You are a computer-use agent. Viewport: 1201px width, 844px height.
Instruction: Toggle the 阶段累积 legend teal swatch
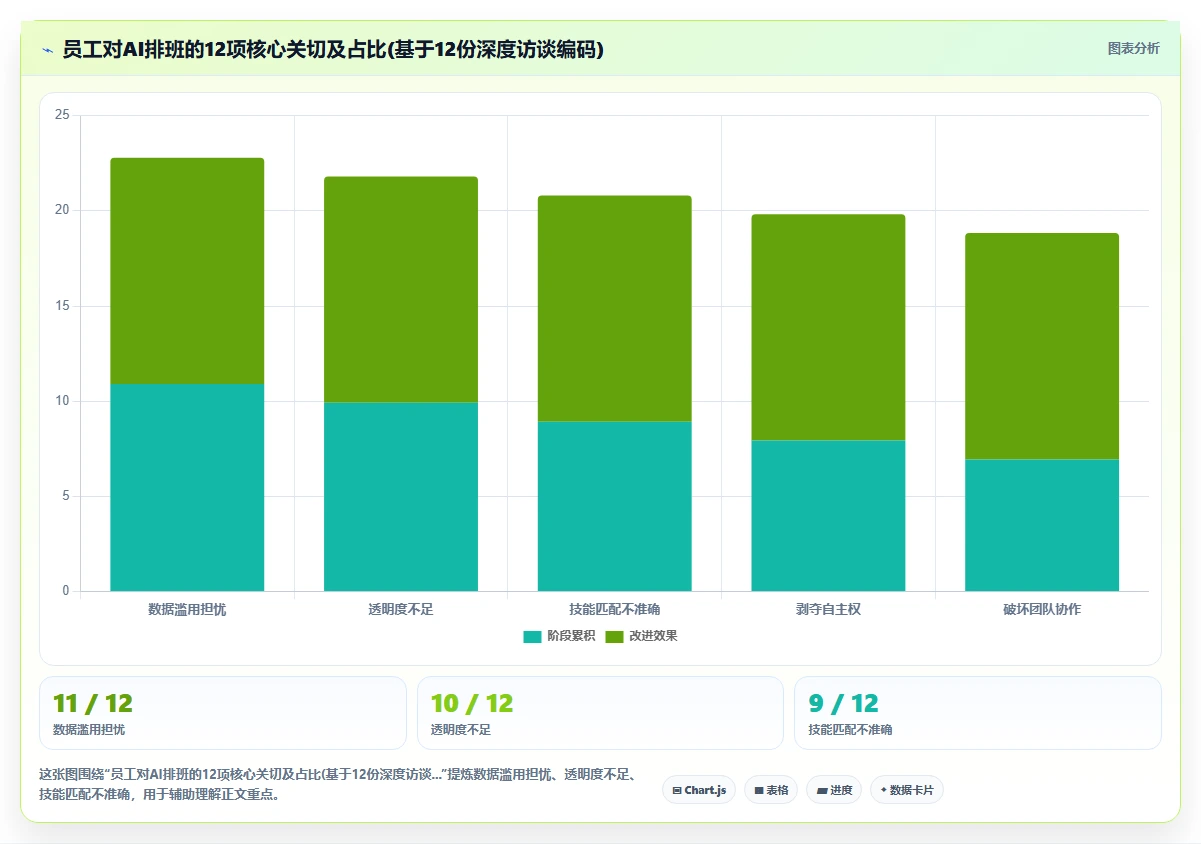tap(532, 637)
